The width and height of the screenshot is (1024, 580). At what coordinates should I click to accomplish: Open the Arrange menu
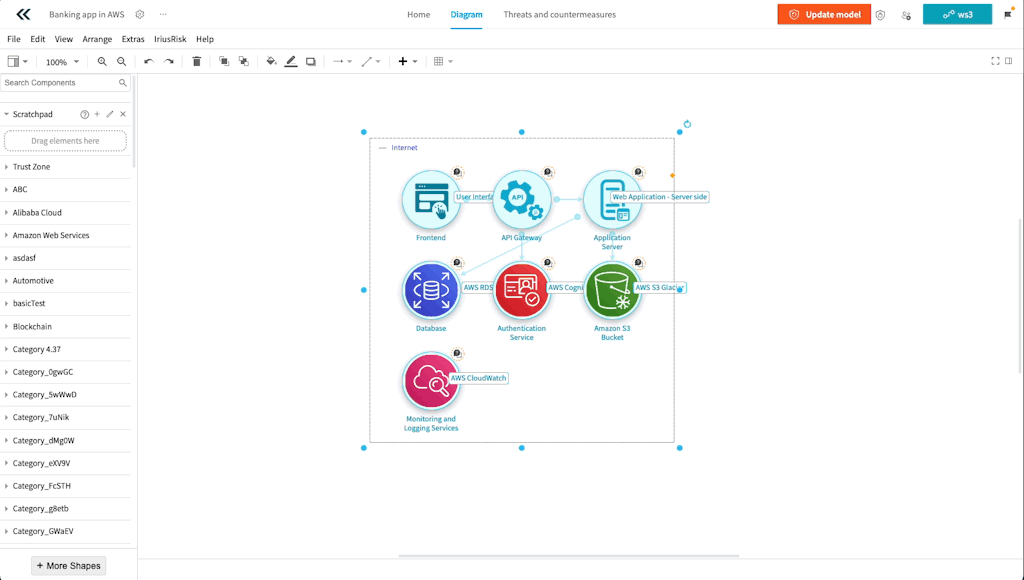[x=97, y=39]
